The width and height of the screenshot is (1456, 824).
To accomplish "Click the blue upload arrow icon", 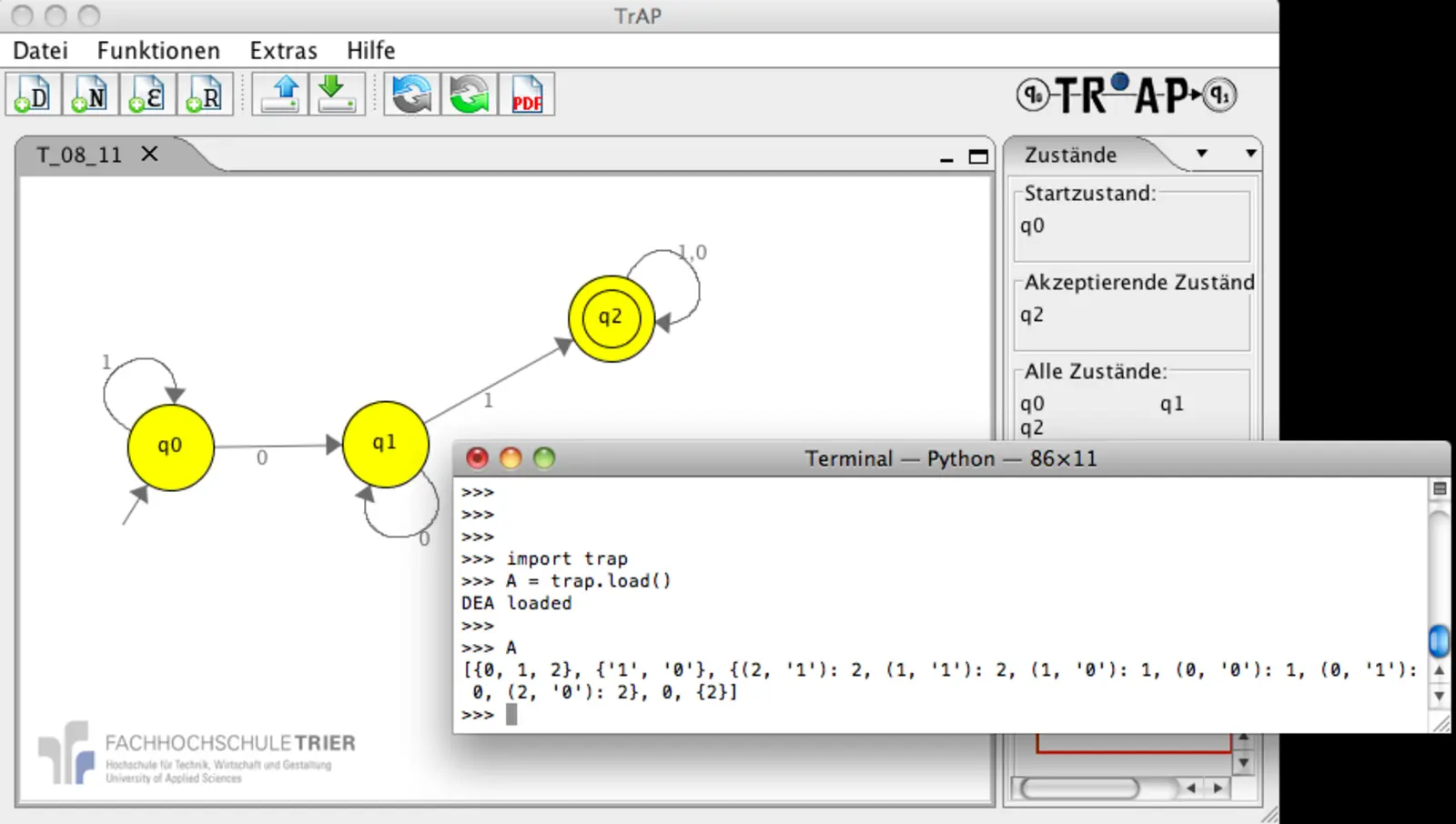I will click(x=281, y=95).
